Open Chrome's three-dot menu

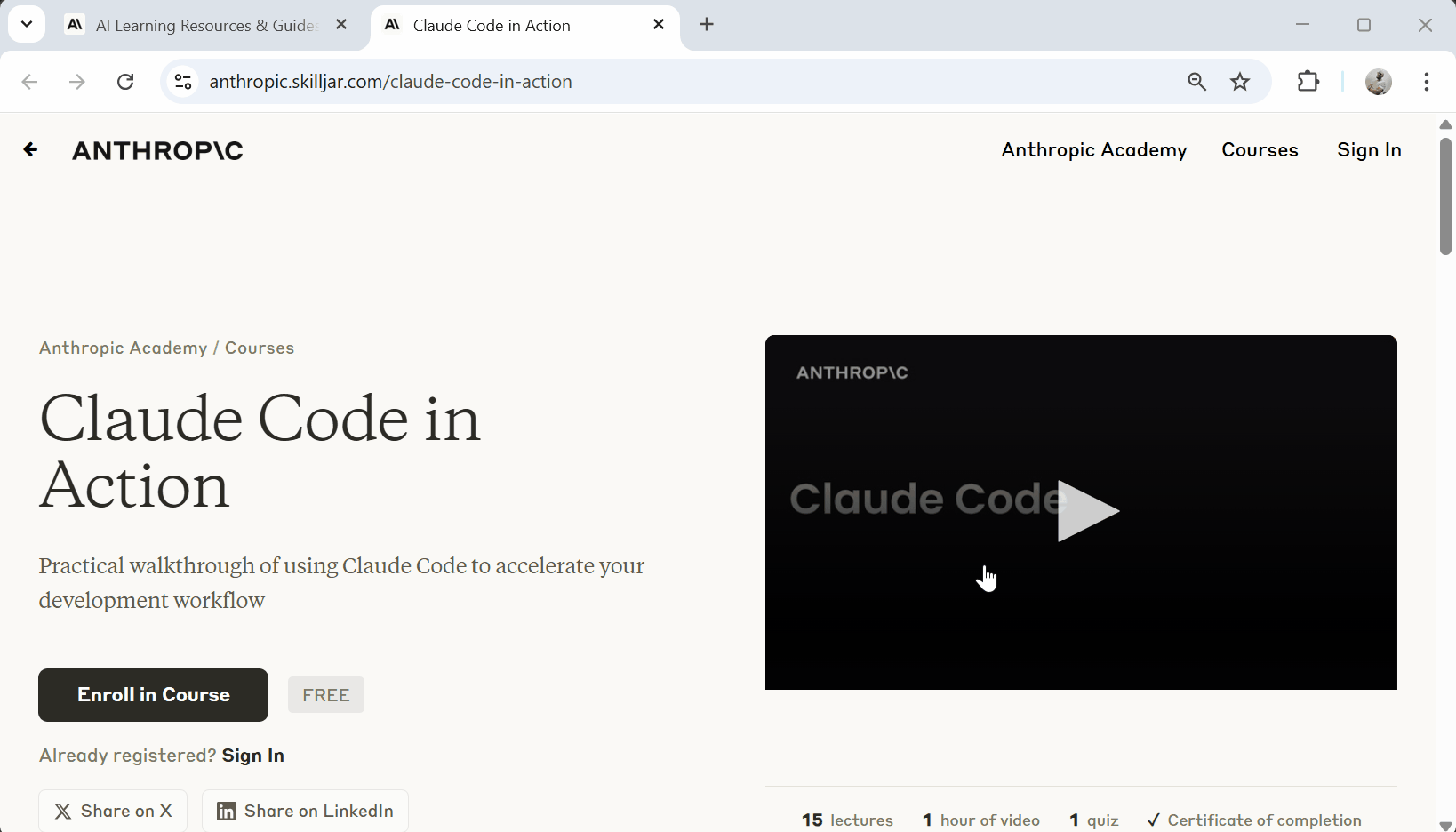(x=1427, y=82)
